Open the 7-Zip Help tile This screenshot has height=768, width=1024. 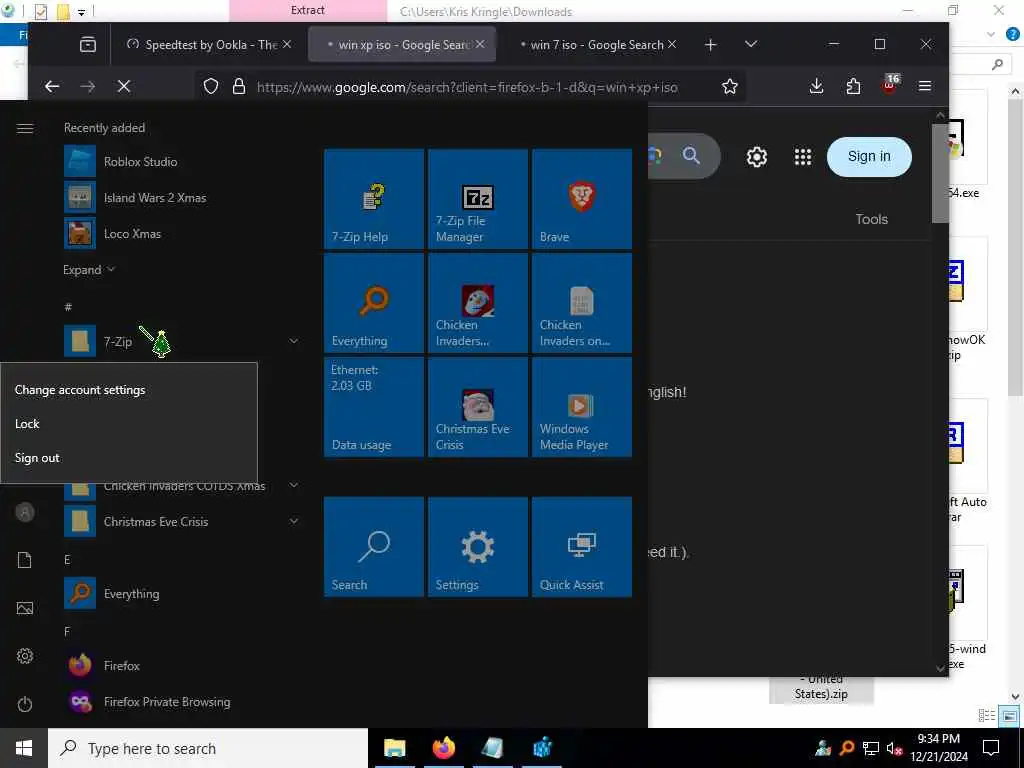point(374,199)
